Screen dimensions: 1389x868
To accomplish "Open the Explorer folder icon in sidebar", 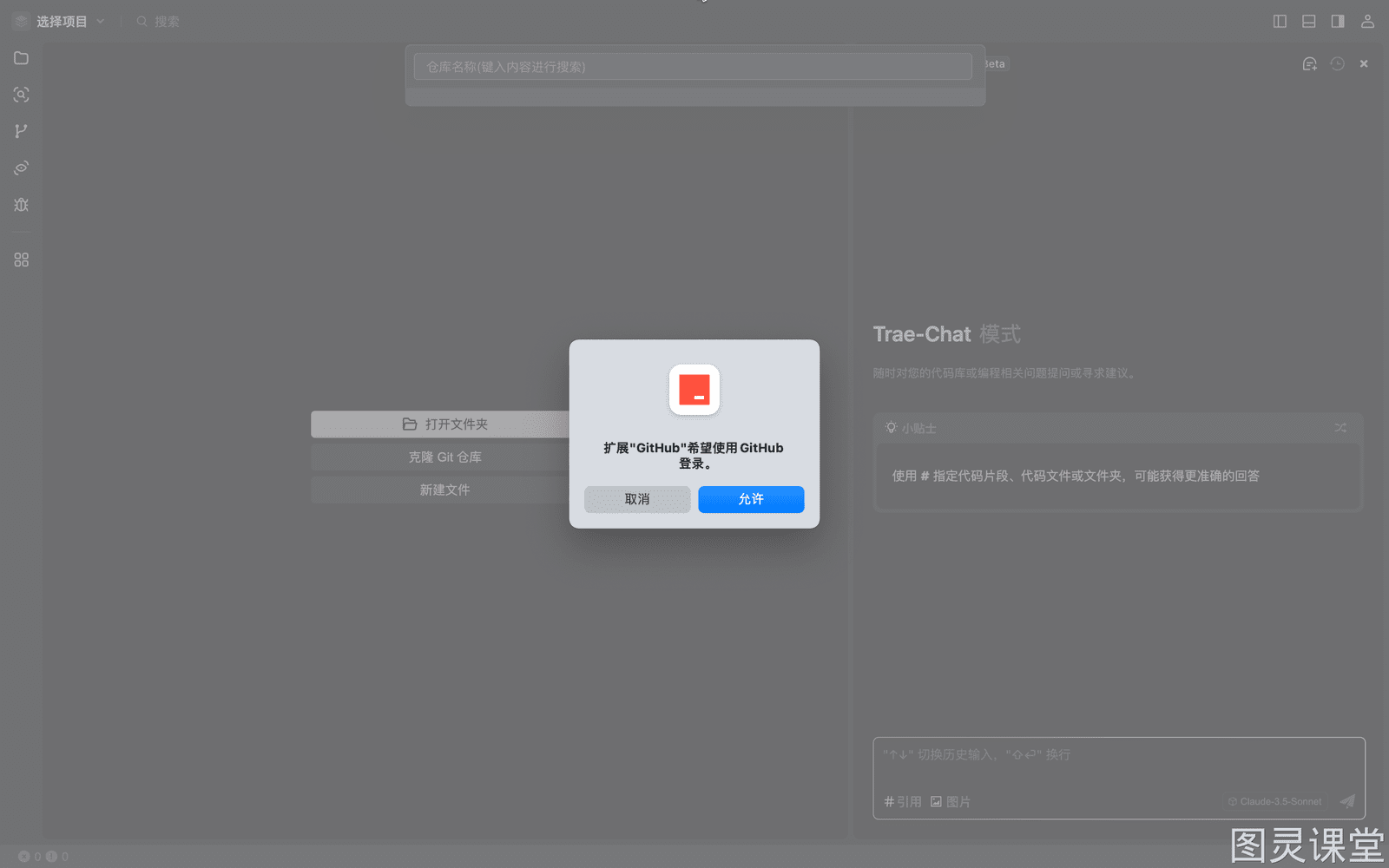I will pos(22,58).
